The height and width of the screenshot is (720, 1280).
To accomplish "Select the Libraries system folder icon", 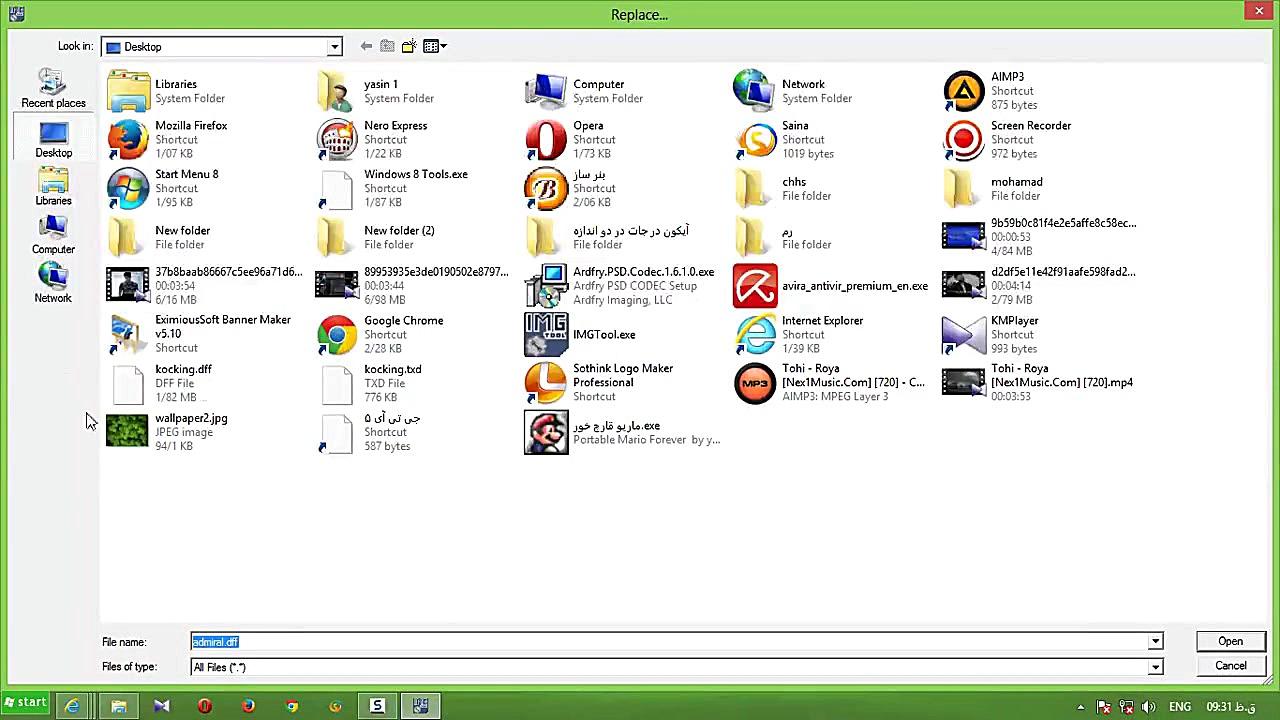I will (128, 91).
